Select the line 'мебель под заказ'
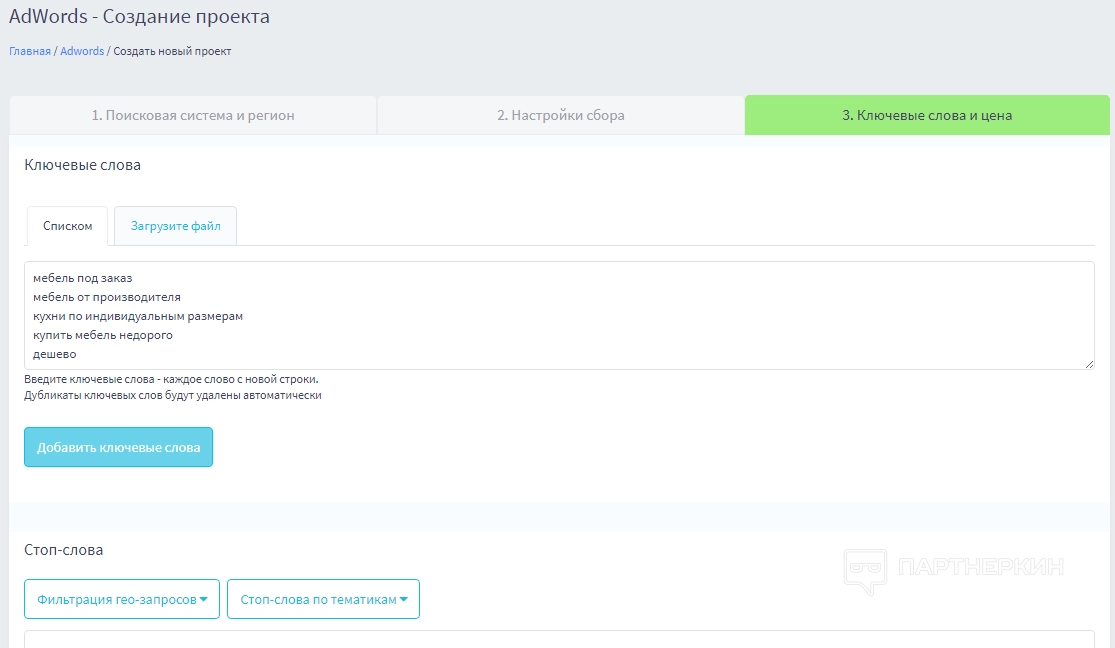 [82, 278]
